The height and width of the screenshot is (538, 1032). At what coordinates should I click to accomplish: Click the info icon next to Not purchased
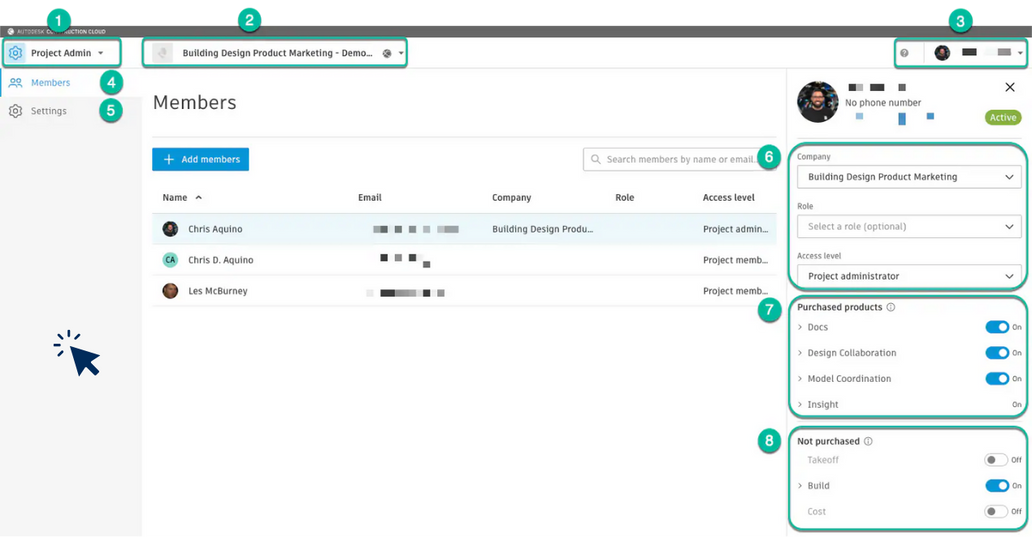tap(868, 442)
